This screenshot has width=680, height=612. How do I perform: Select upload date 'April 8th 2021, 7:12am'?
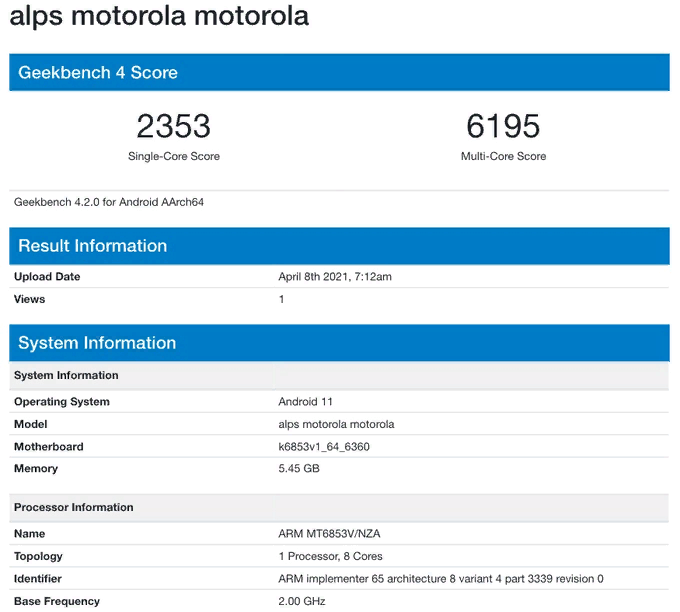tap(335, 277)
